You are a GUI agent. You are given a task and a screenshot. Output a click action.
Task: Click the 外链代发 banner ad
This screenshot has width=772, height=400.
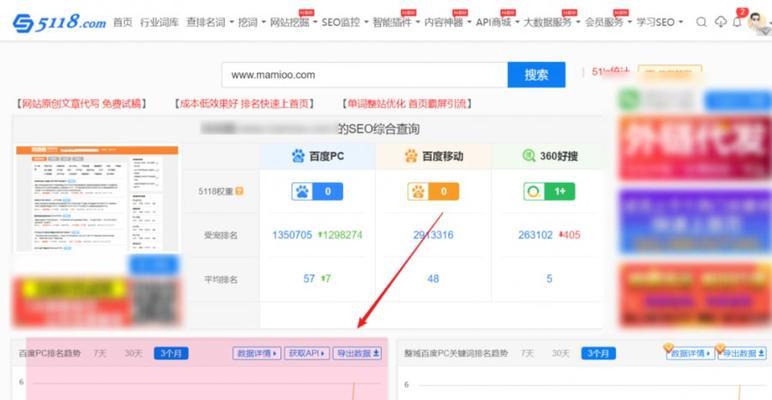point(695,149)
